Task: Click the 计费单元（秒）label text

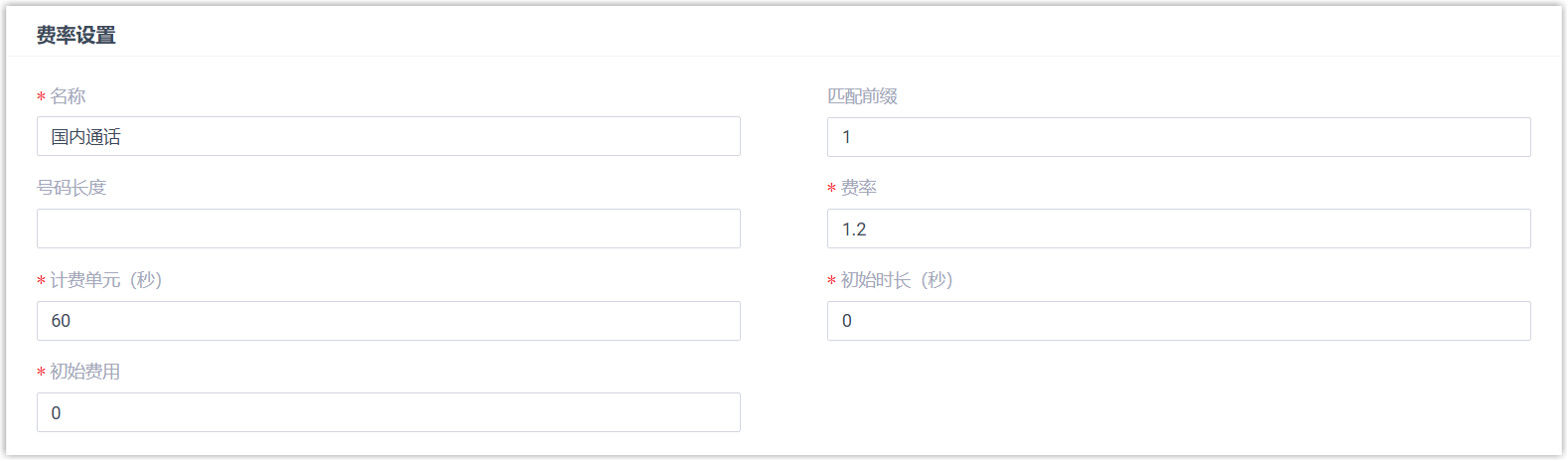Action: 106,280
